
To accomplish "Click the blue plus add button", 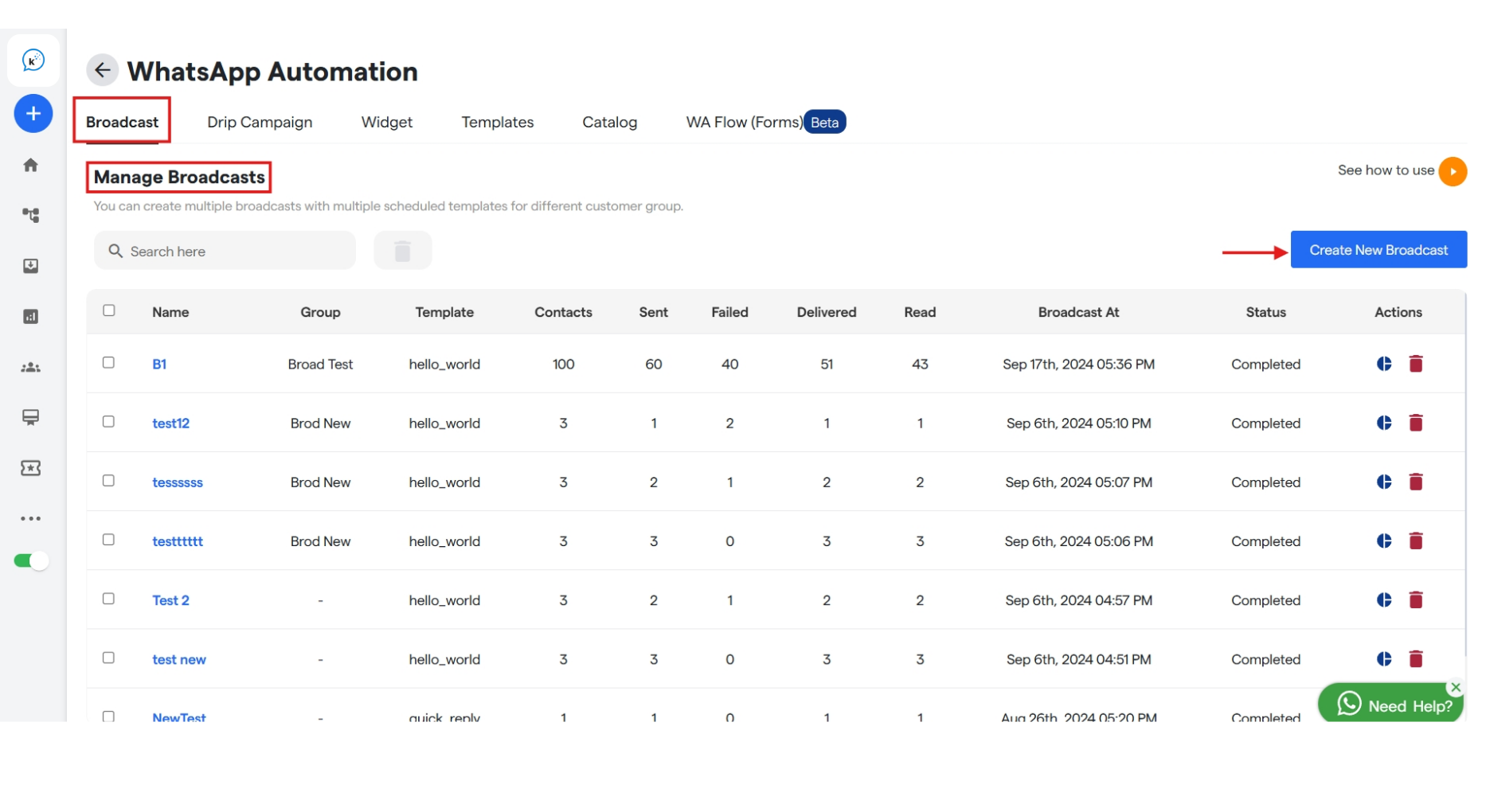I will [x=33, y=114].
